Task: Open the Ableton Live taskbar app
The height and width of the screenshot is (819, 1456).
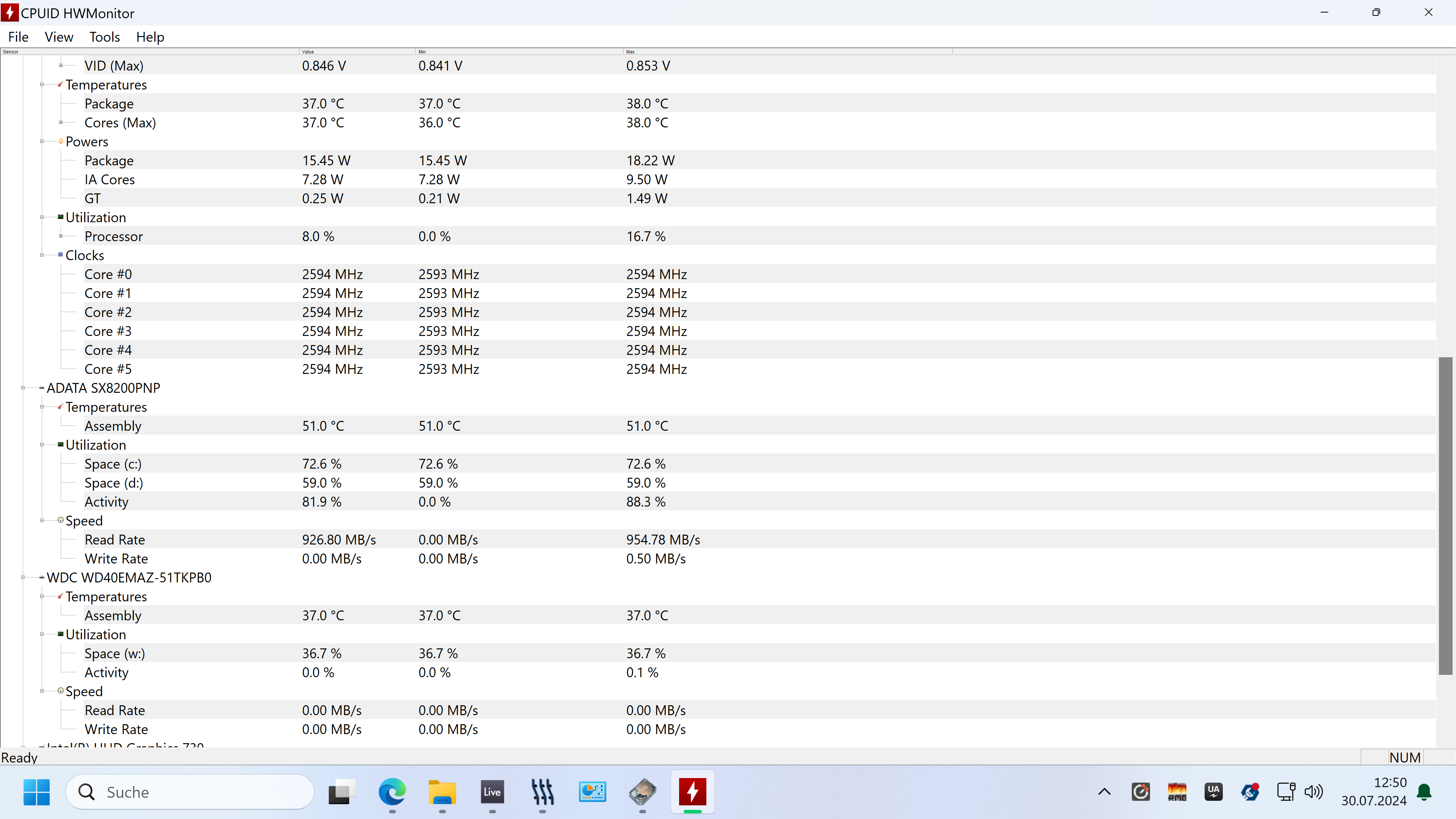Action: (x=492, y=792)
